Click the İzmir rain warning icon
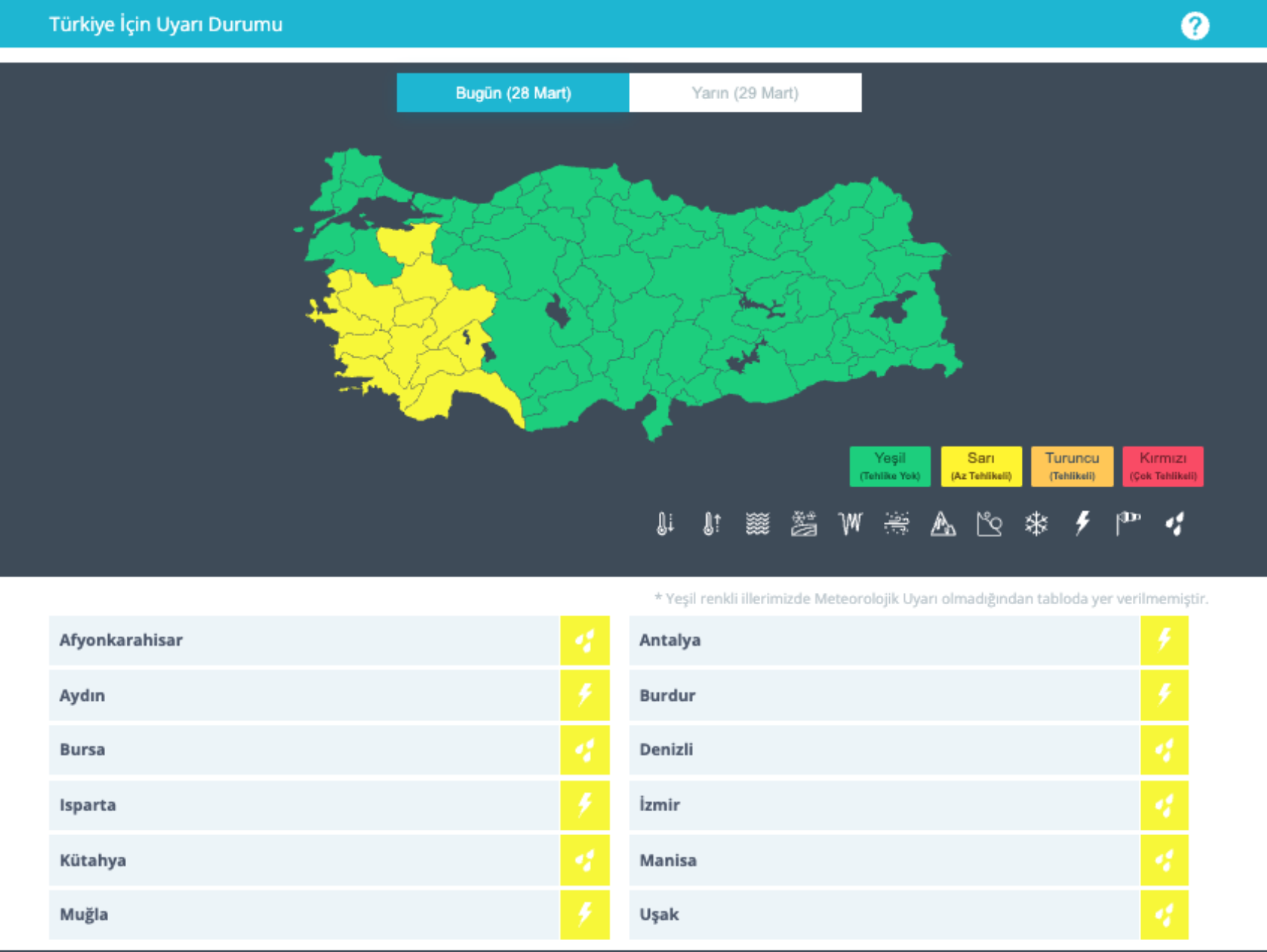Viewport: 1267px width, 952px height. coord(1164,805)
